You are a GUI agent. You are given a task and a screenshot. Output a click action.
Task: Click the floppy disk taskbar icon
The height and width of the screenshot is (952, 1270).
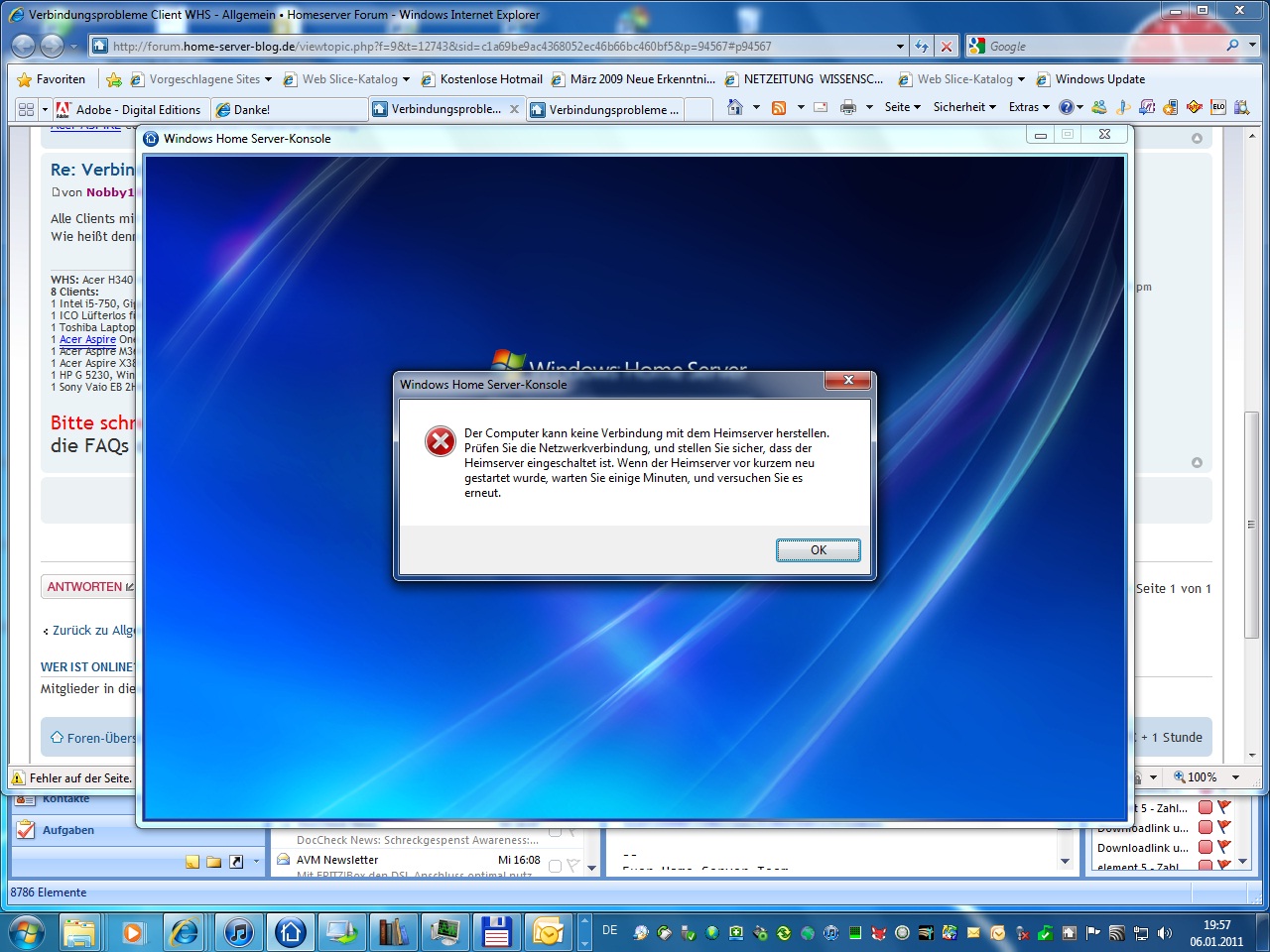coord(496,932)
